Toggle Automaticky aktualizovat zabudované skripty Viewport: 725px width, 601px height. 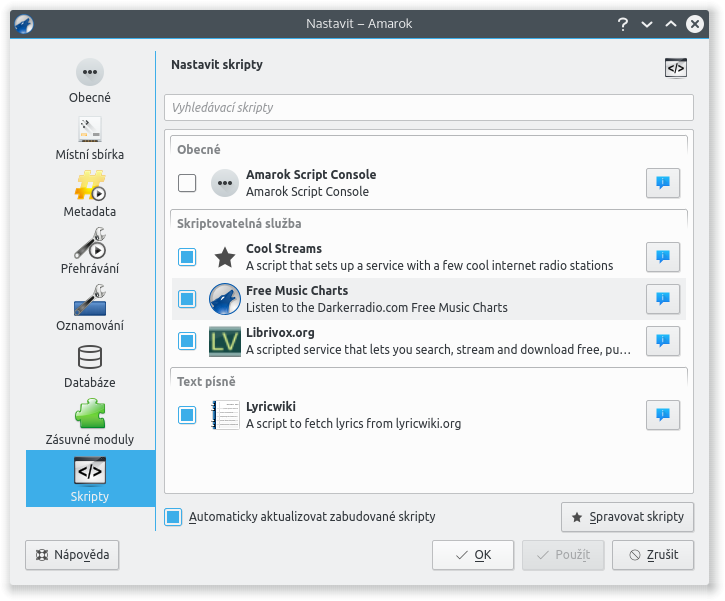tap(173, 517)
